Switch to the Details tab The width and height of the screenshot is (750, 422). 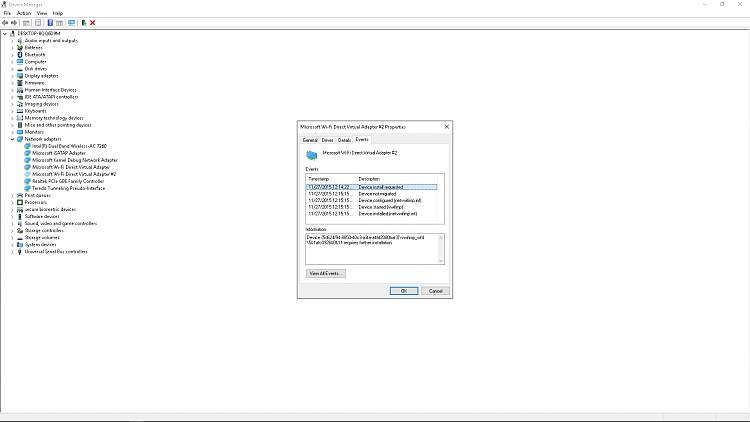[x=344, y=140]
